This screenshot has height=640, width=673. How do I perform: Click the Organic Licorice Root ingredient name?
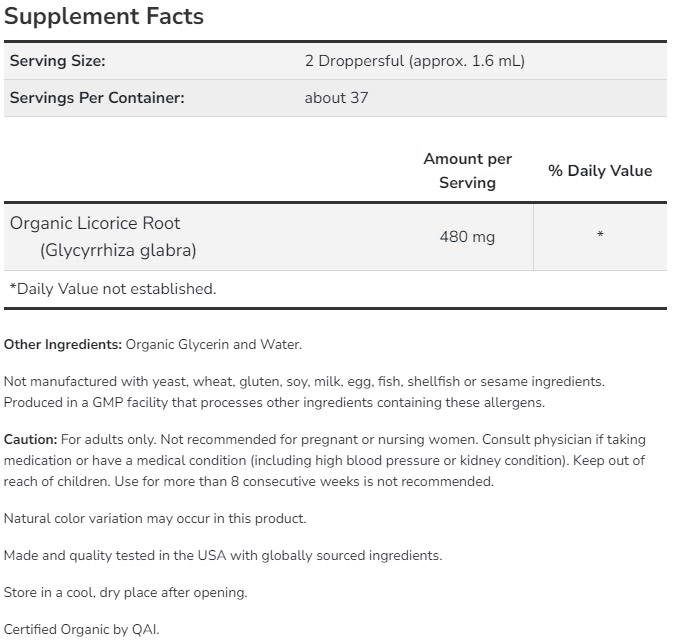point(95,223)
